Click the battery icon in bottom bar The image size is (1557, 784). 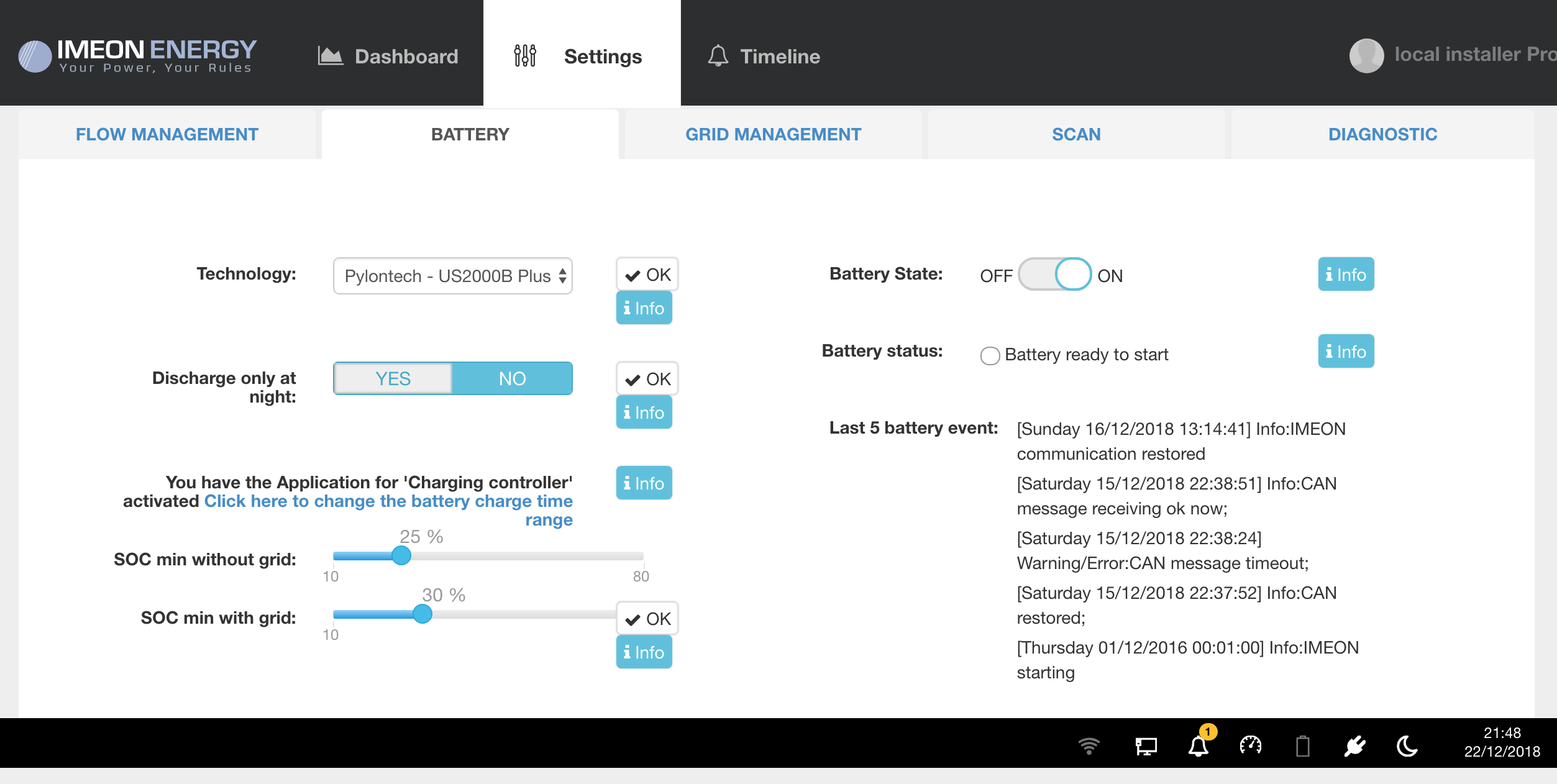click(1303, 745)
